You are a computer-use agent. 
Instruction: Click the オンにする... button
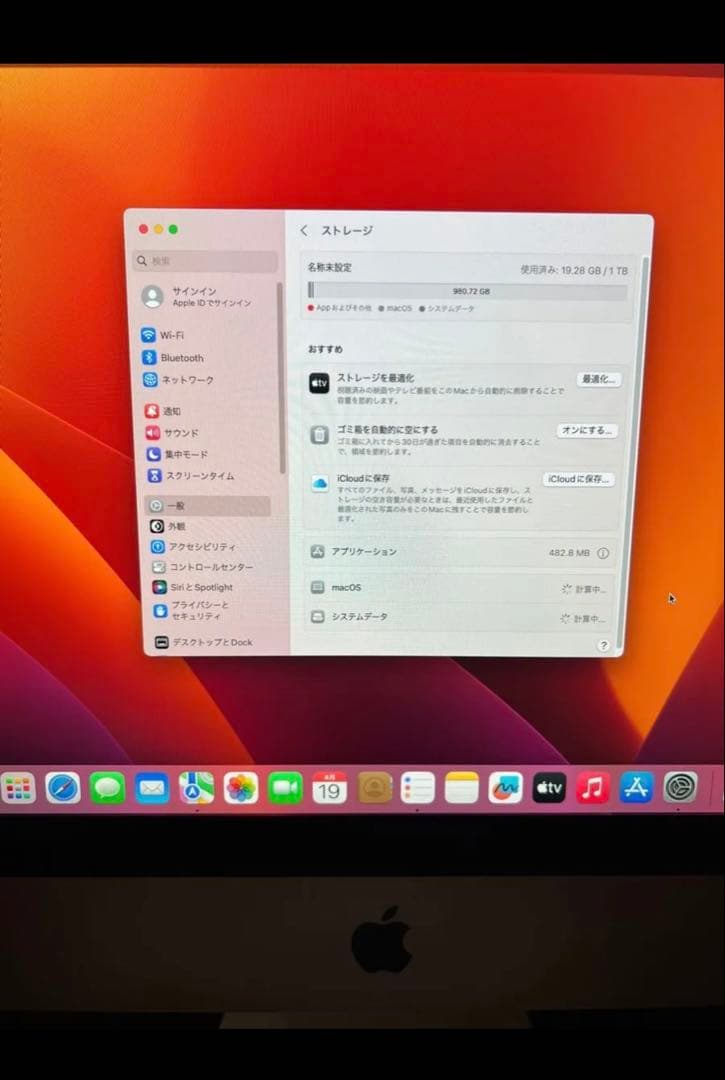coord(587,430)
